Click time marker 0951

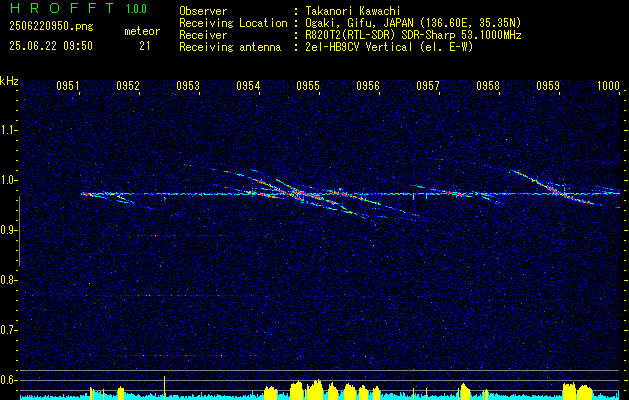click(x=67, y=85)
